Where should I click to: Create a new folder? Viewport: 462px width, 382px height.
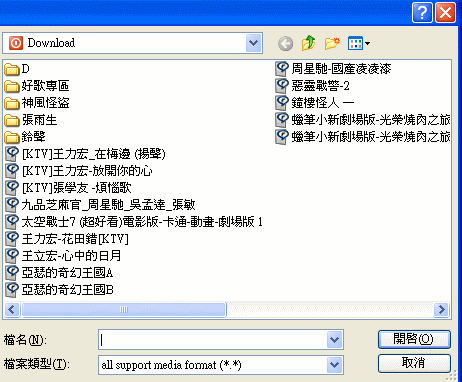(x=332, y=43)
